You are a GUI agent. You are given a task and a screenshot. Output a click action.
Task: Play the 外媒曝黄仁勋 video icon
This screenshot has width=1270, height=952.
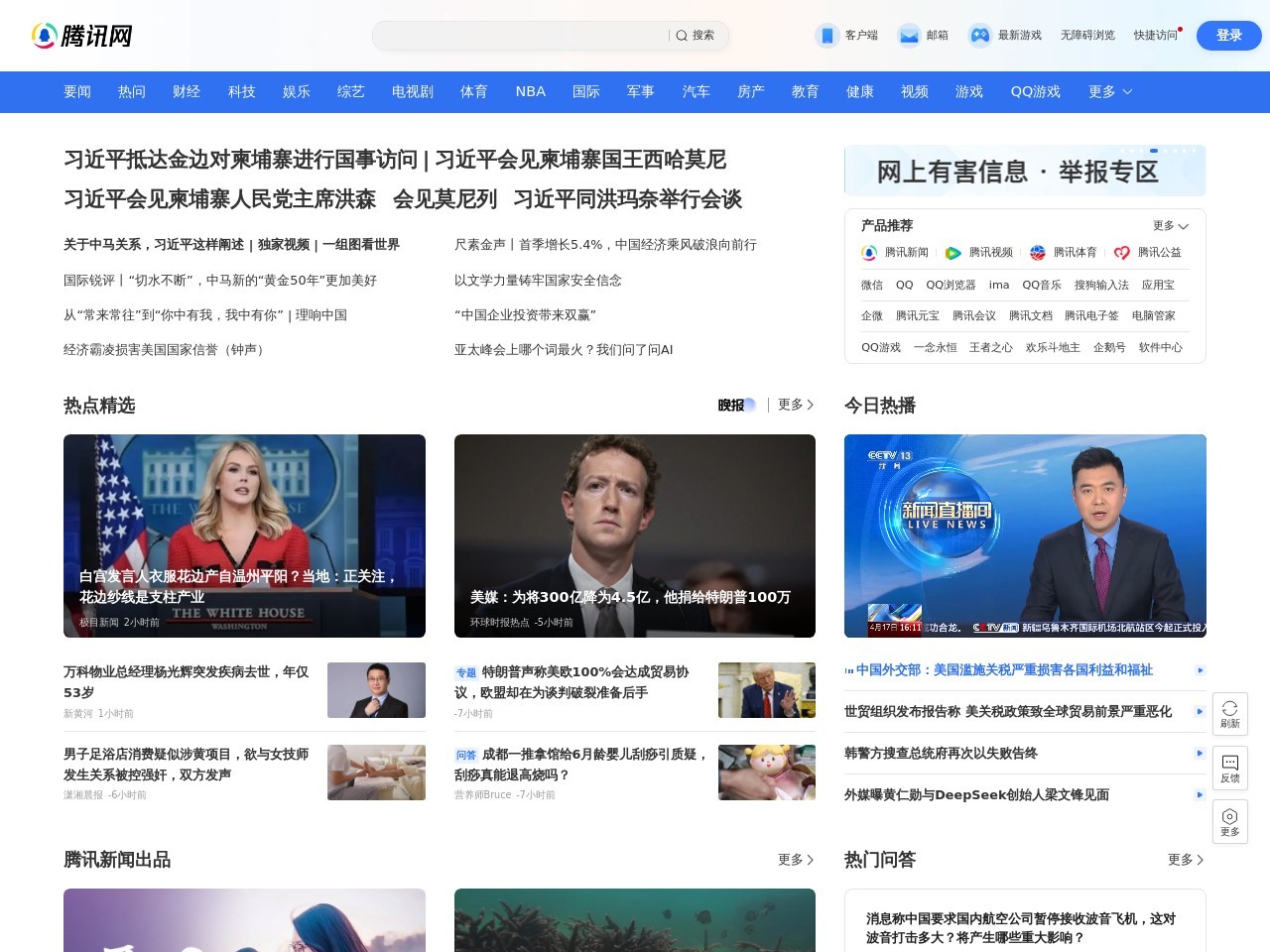click(1200, 795)
